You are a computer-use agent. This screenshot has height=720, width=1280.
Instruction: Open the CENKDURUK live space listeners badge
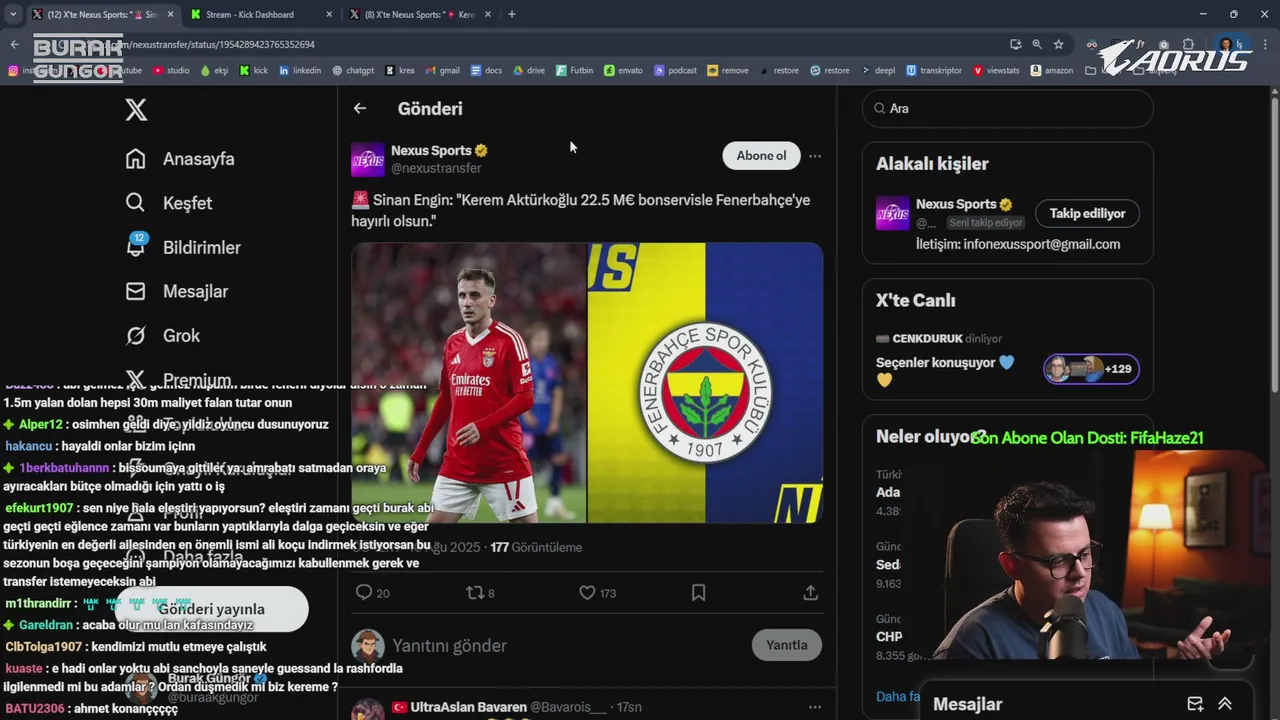(x=1091, y=369)
